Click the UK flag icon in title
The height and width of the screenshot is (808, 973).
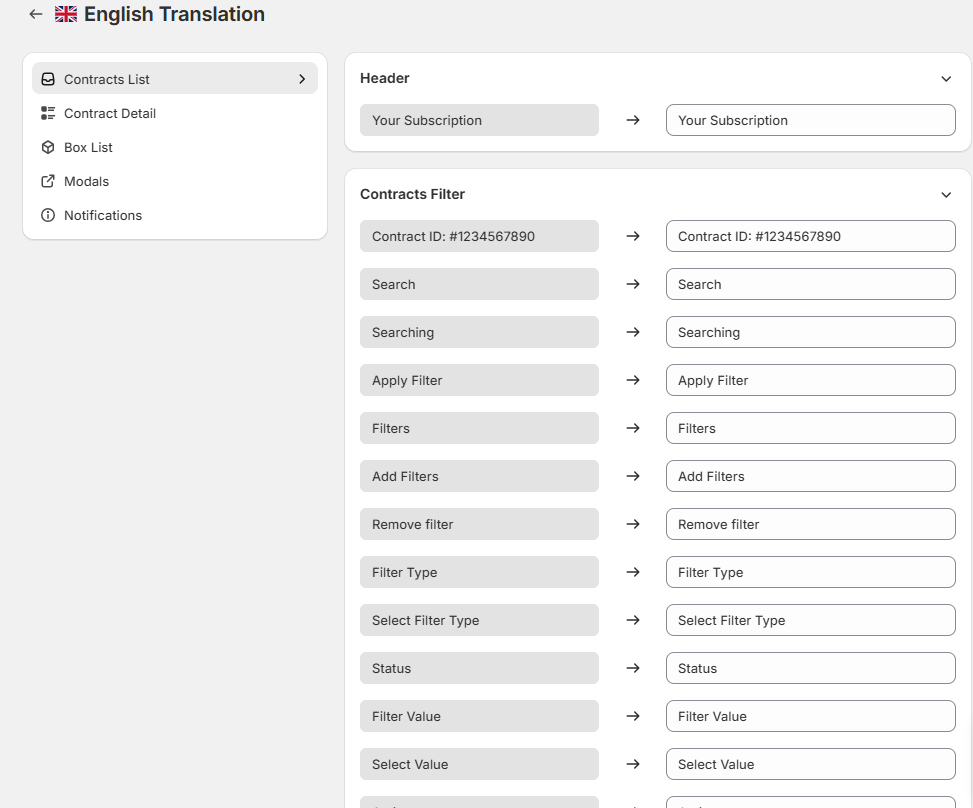pyautogui.click(x=66, y=14)
